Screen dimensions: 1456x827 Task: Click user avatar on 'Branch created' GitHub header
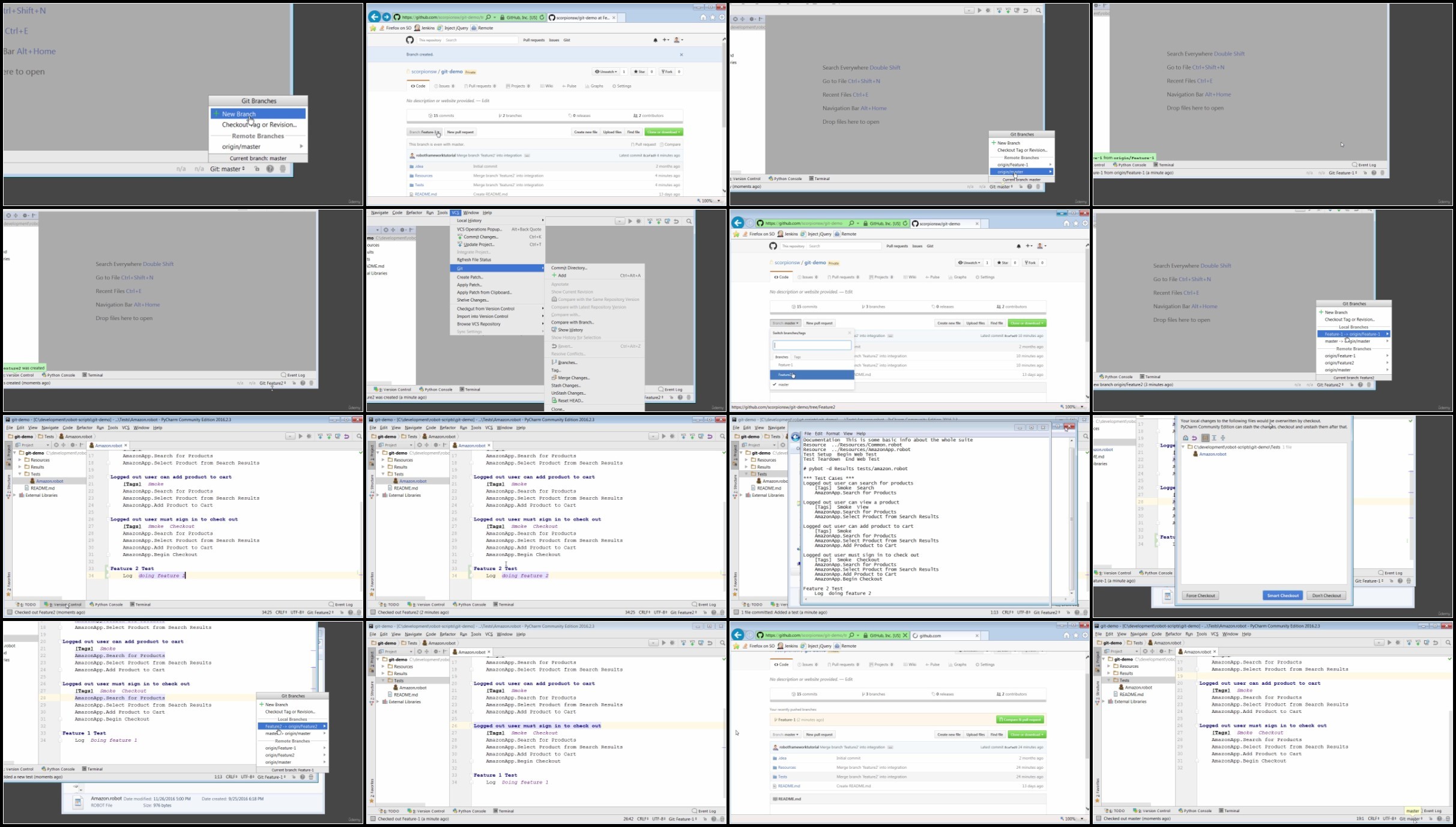677,40
